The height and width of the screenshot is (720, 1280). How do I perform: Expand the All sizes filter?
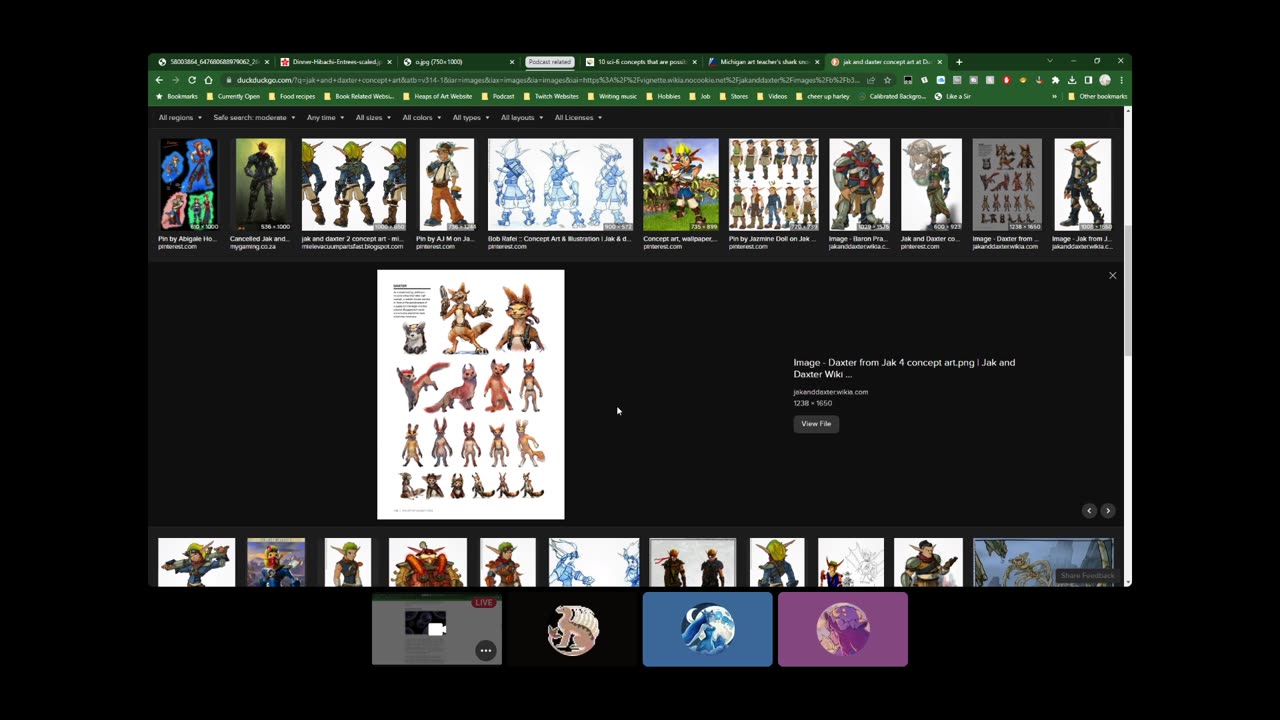point(373,118)
